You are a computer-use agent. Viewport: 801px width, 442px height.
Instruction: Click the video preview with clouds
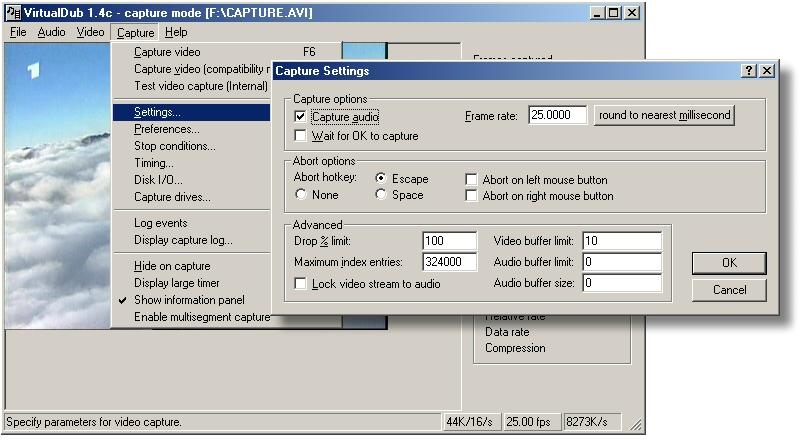point(57,185)
